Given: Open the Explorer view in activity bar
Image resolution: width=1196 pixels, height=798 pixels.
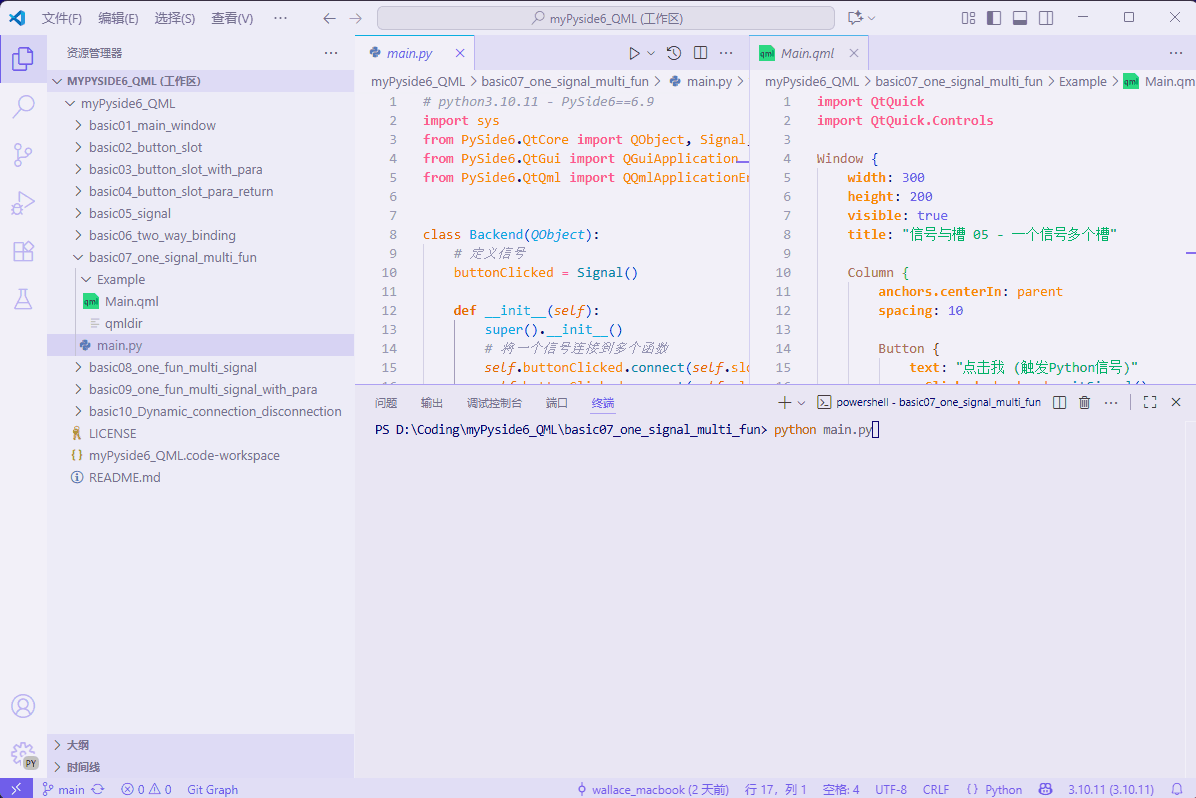Looking at the screenshot, I should (x=23, y=59).
